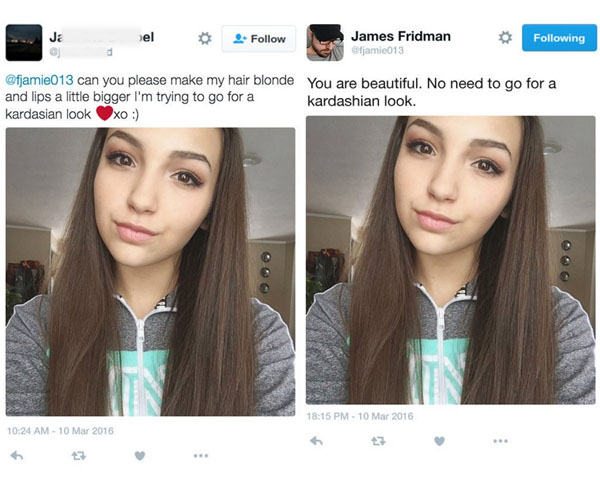Click the Follow button
This screenshot has height=485, width=600.
(259, 39)
